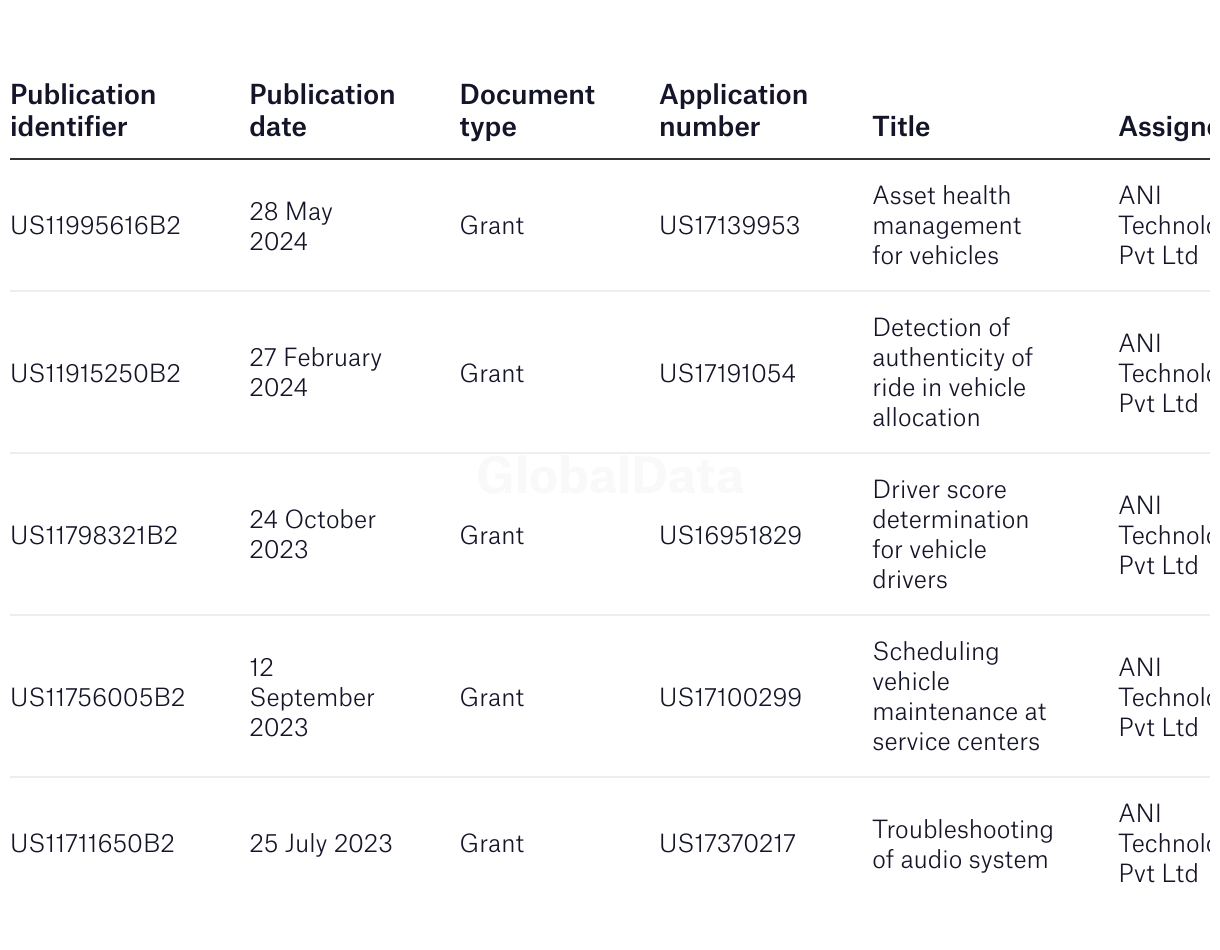Open Troubleshooting of audio system title
This screenshot has height=950, width=1220.
tap(962, 845)
